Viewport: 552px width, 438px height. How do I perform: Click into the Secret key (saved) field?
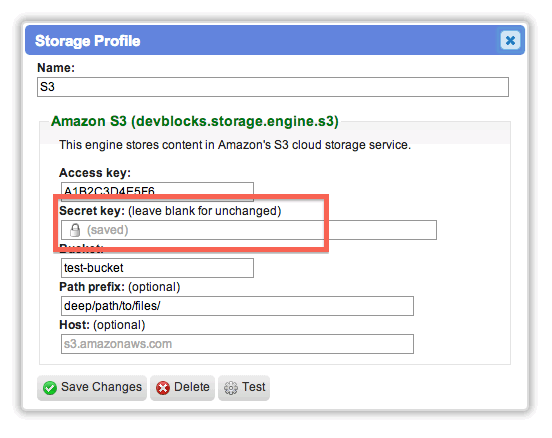(249, 230)
